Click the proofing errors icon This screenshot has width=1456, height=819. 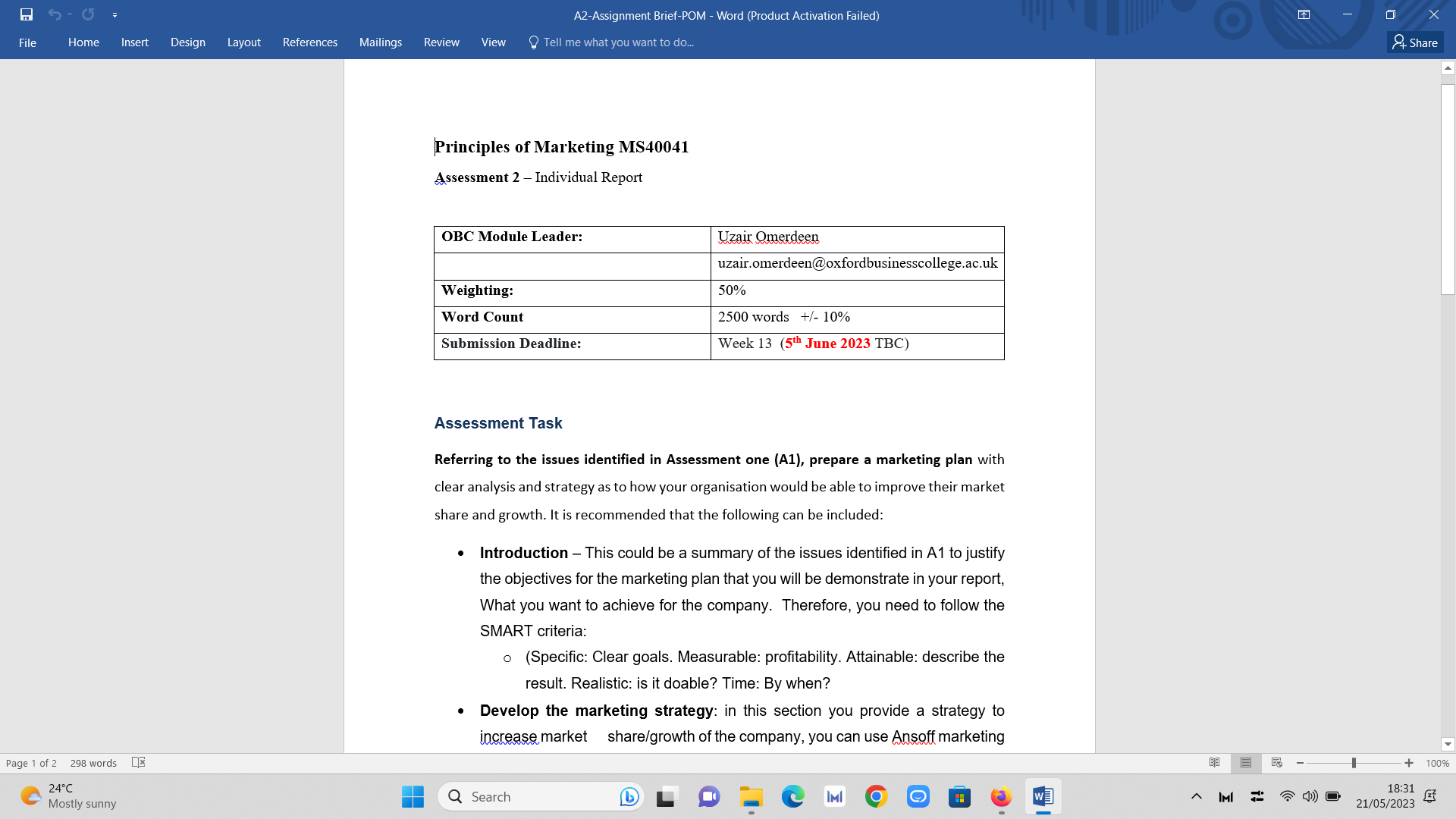pyautogui.click(x=138, y=763)
